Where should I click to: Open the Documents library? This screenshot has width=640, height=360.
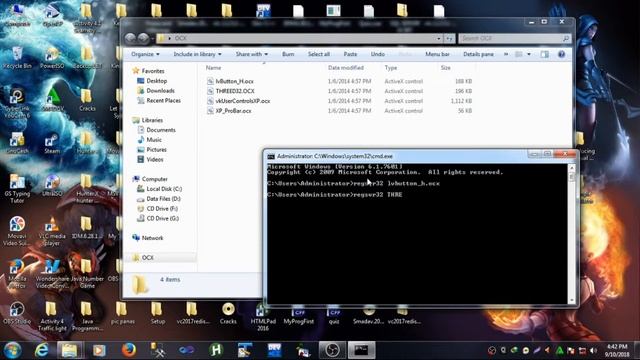(156, 130)
